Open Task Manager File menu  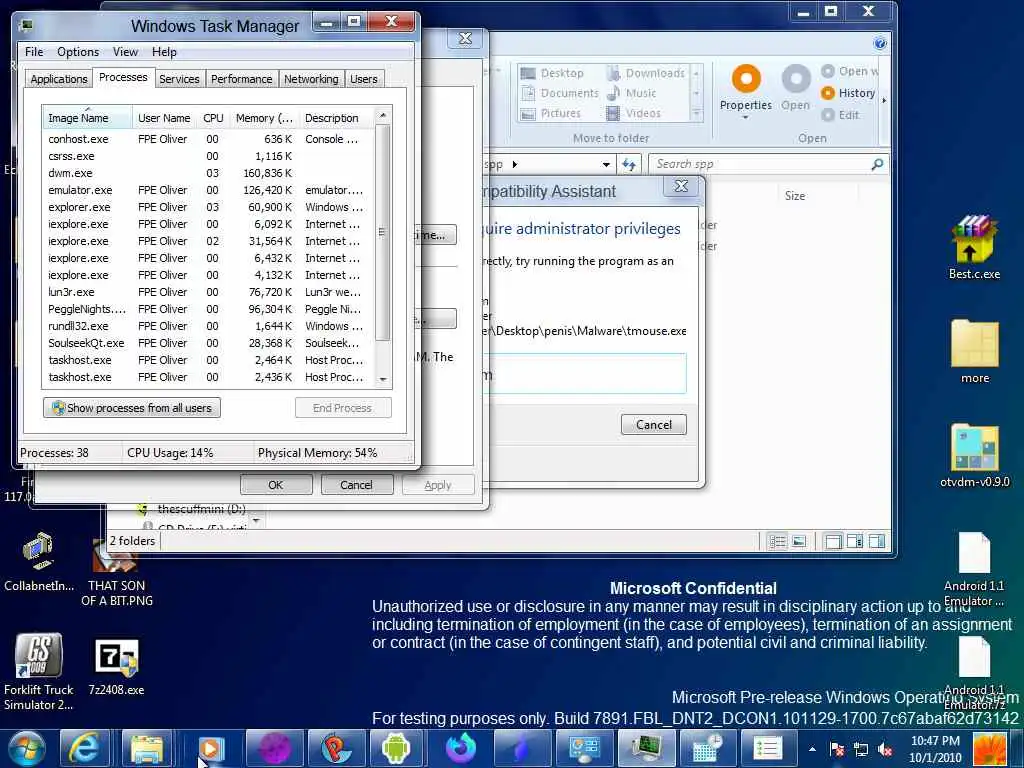34,52
